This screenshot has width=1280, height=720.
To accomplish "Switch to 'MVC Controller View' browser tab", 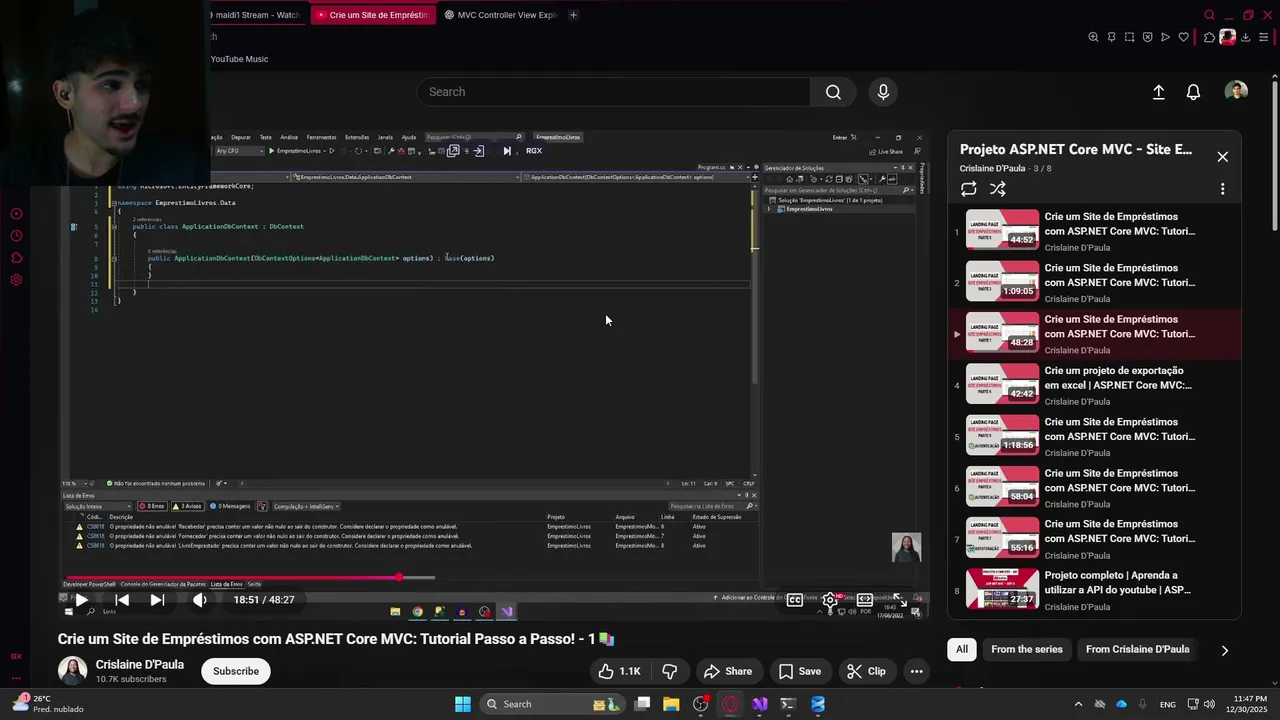I will [x=500, y=15].
